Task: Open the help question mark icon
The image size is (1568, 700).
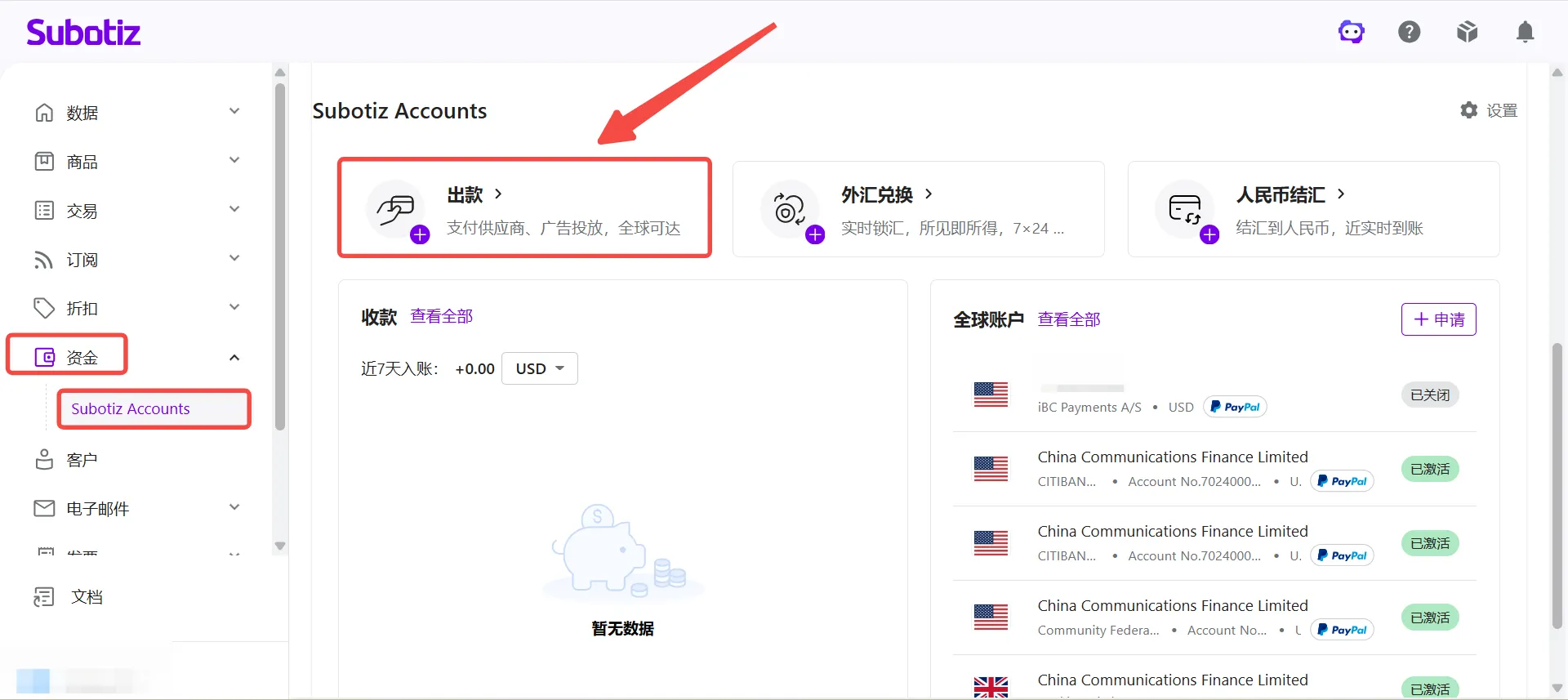Action: 1410,32
